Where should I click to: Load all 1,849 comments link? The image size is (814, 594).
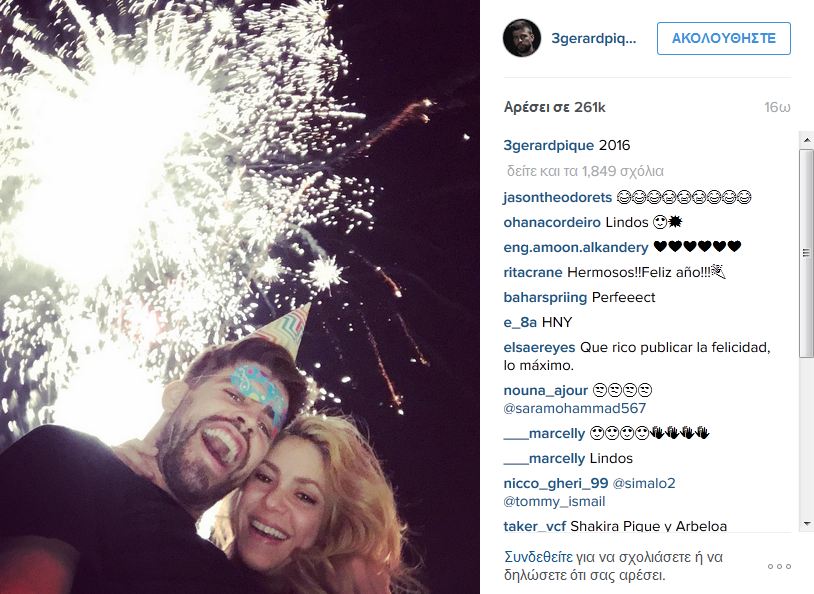coord(585,171)
